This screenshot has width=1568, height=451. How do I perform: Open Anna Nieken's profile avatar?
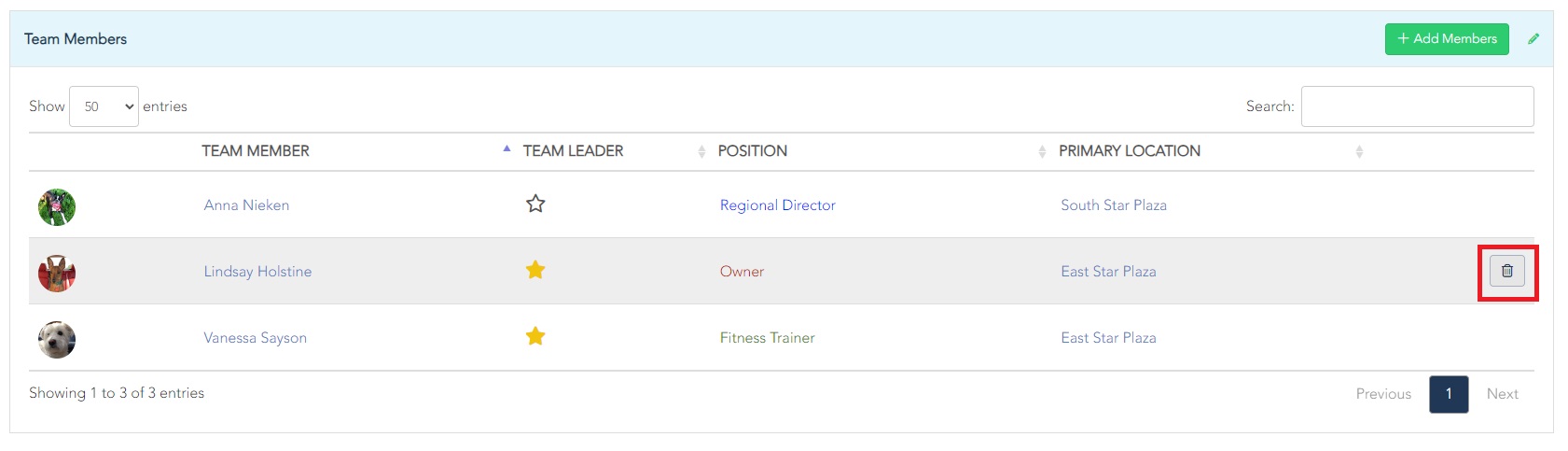57,206
